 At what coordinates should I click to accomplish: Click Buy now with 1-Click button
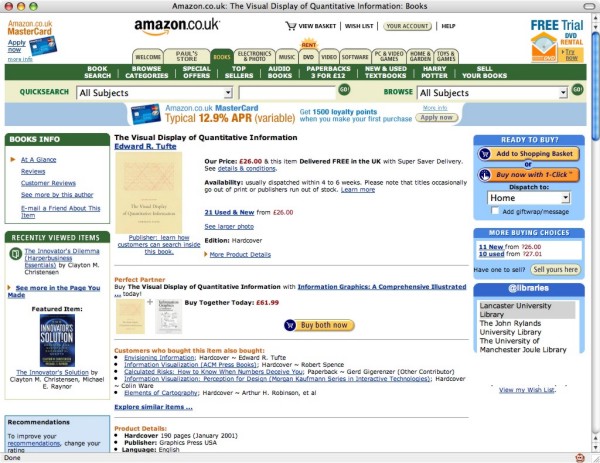(529, 175)
